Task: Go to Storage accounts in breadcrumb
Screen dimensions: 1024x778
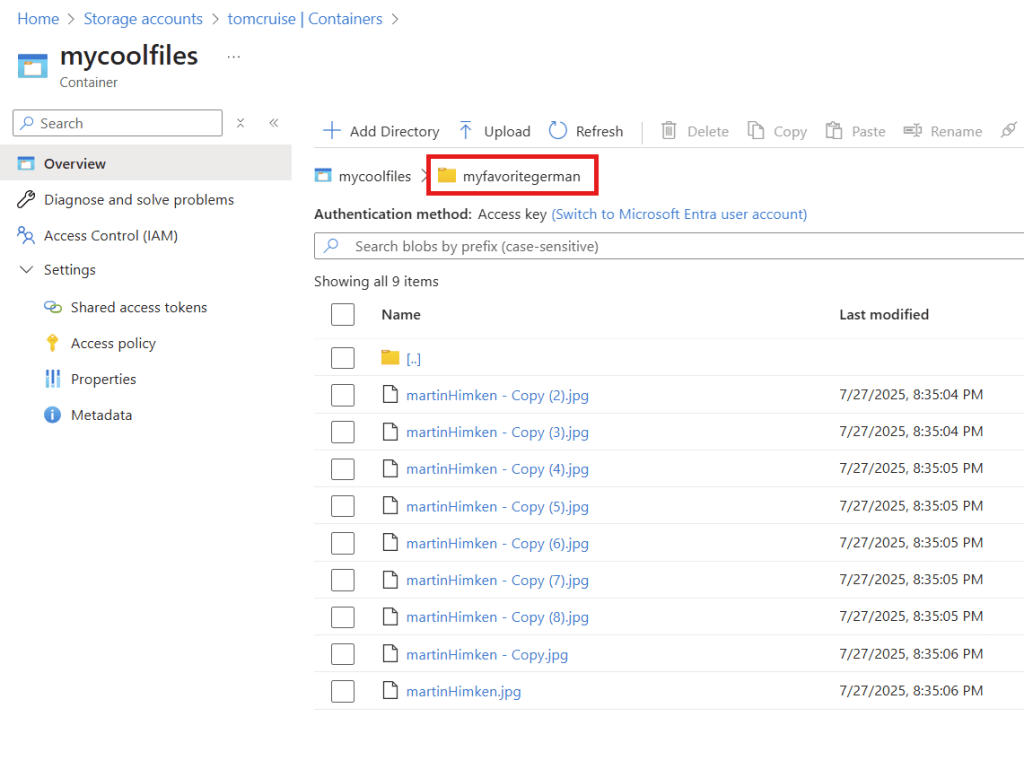Action: click(143, 19)
